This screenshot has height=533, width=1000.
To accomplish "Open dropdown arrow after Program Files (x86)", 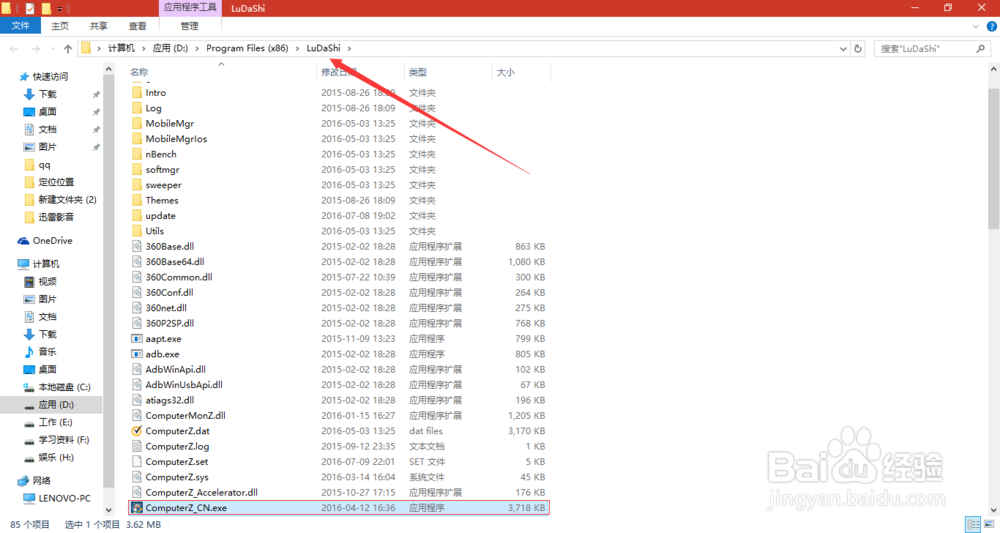I will [297, 48].
